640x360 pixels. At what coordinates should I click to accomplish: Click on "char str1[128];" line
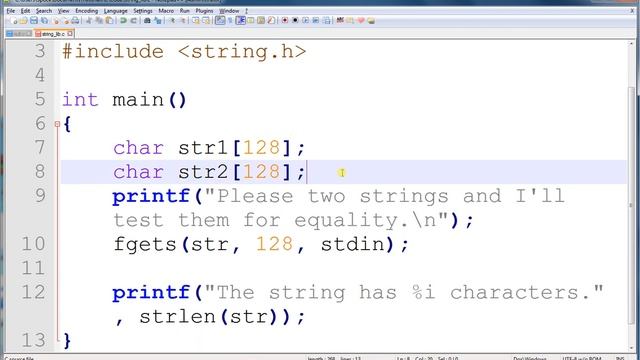pyautogui.click(x=209, y=148)
